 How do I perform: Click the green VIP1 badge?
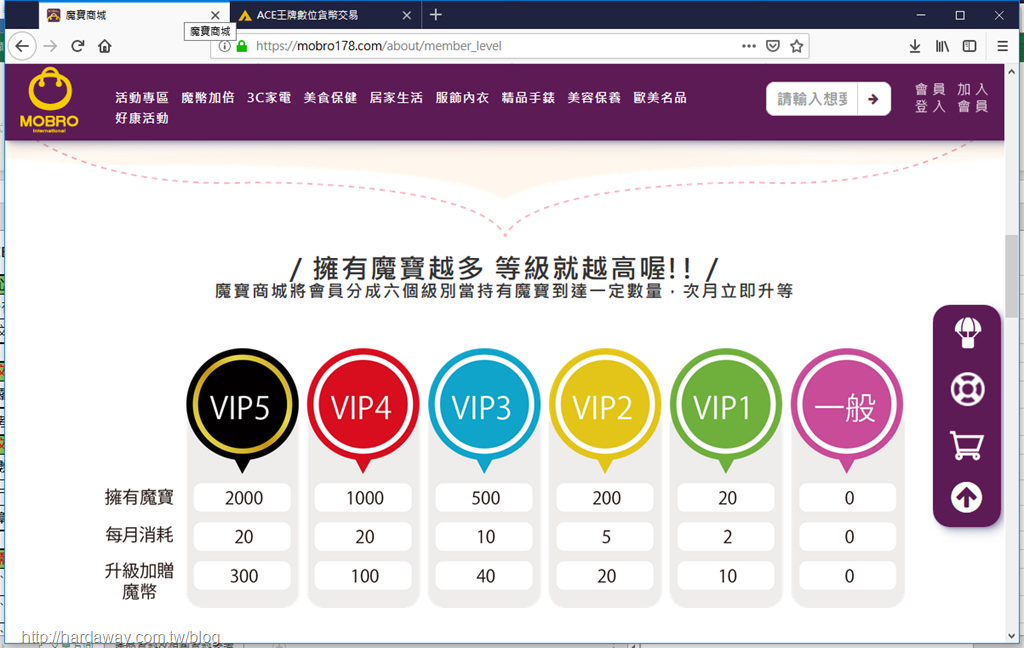(726, 406)
